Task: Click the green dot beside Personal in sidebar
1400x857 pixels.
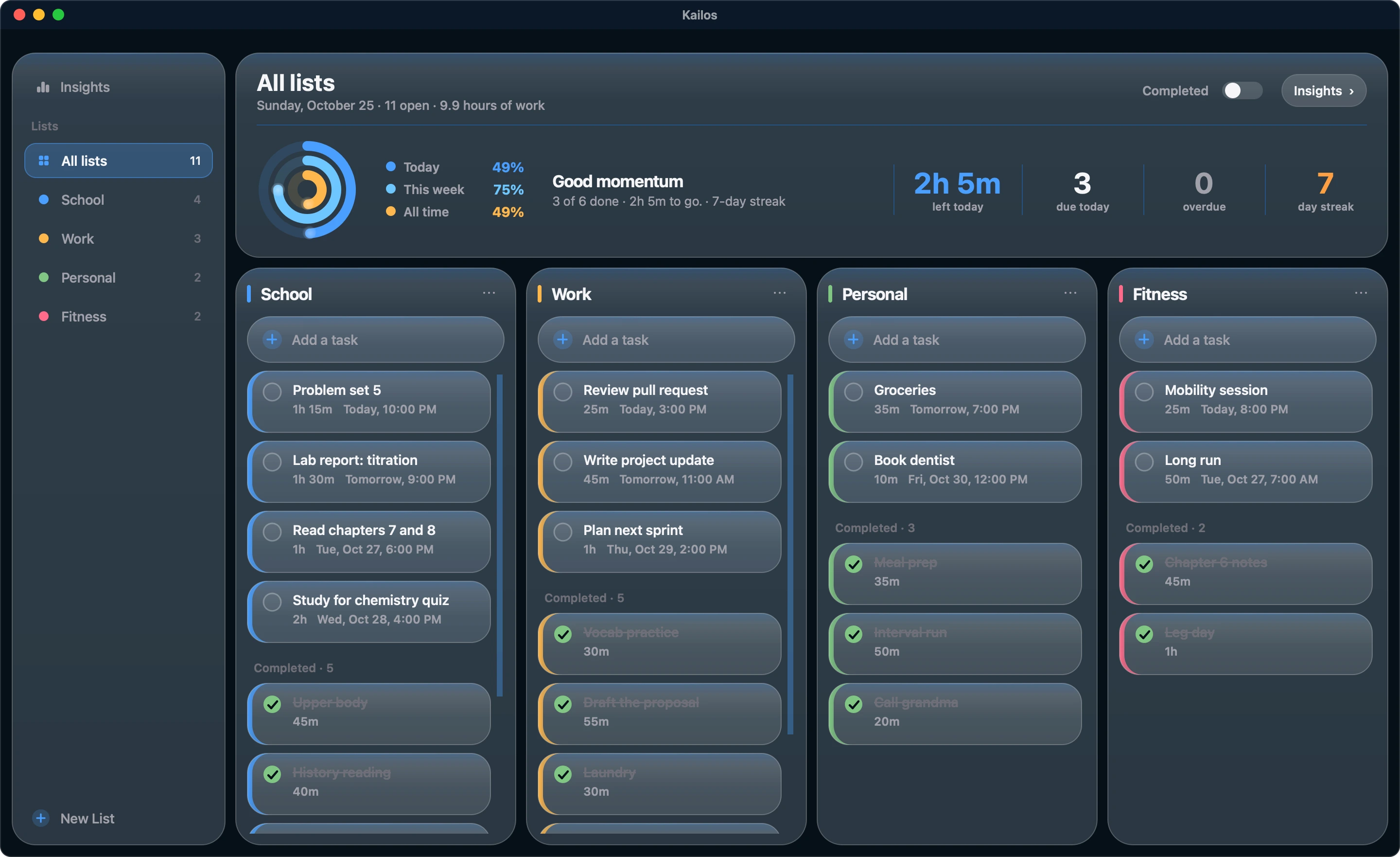Action: pos(44,278)
